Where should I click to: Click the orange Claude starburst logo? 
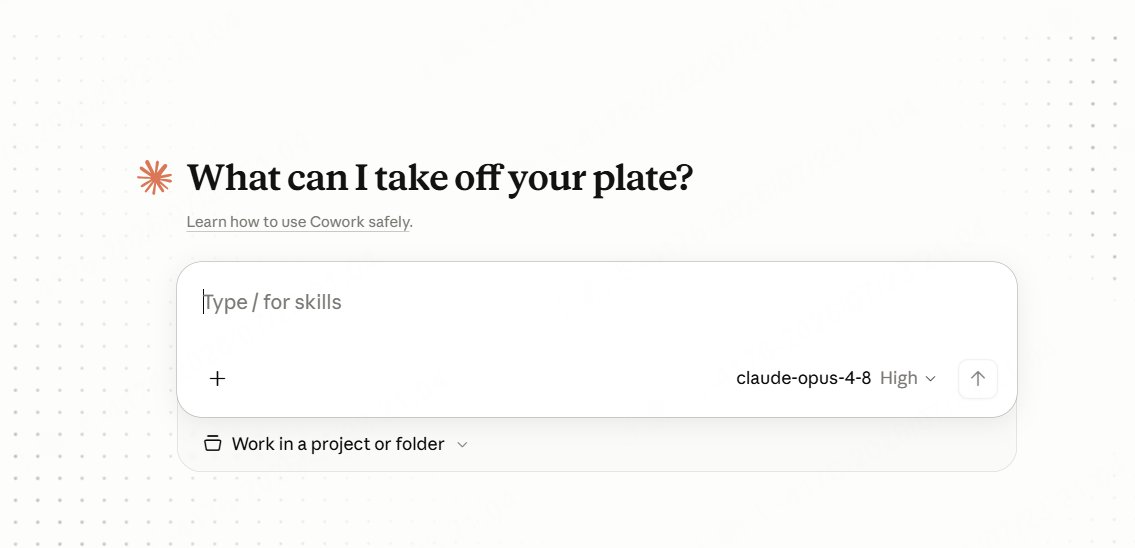(x=154, y=177)
